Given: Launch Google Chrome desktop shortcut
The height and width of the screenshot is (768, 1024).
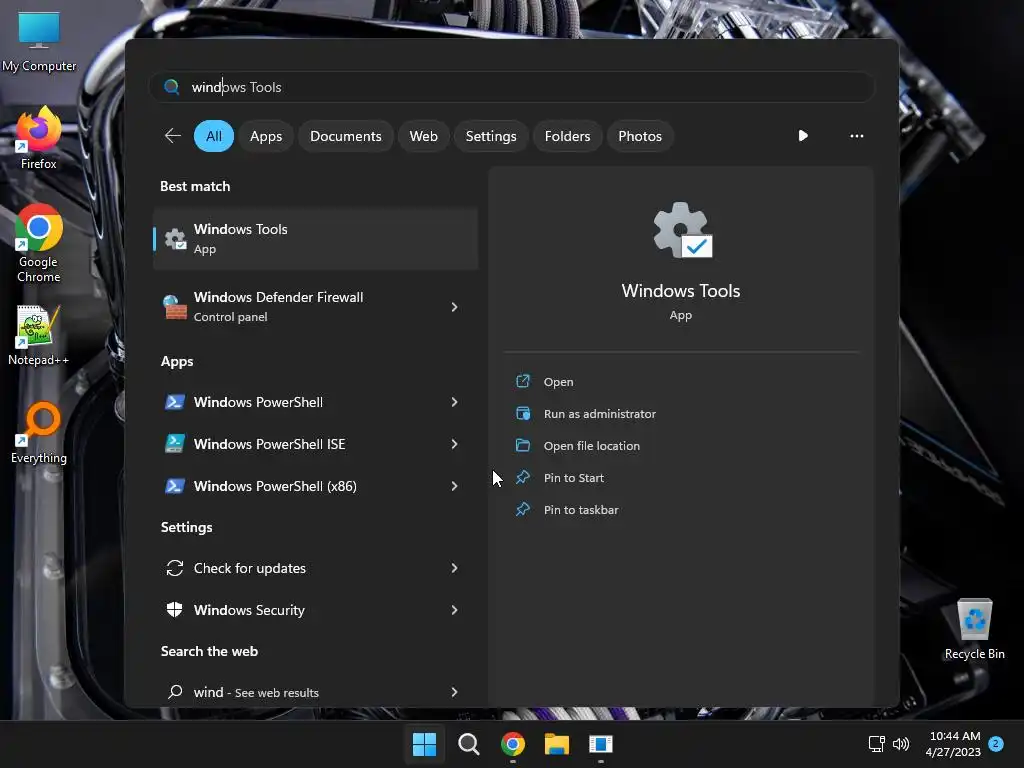Looking at the screenshot, I should 39,243.
